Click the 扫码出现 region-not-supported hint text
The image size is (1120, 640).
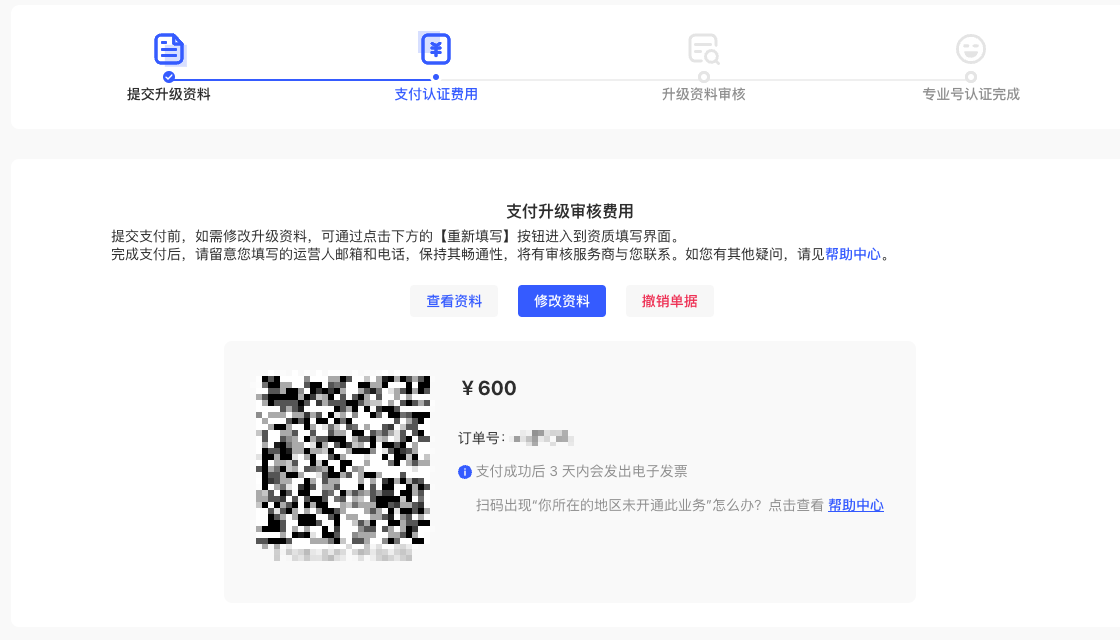click(650, 506)
